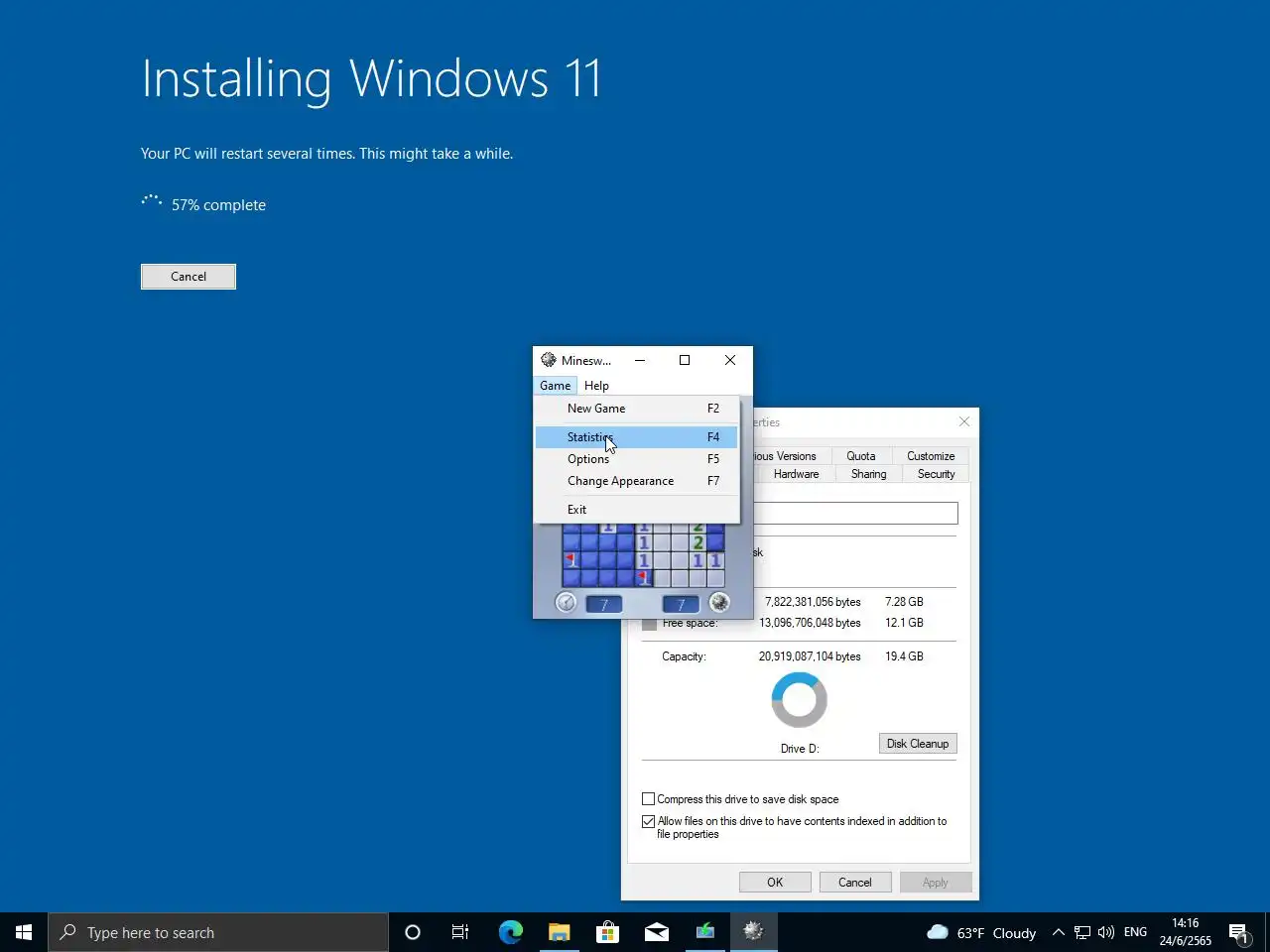Click the ENG language indicator

pyautogui.click(x=1135, y=932)
